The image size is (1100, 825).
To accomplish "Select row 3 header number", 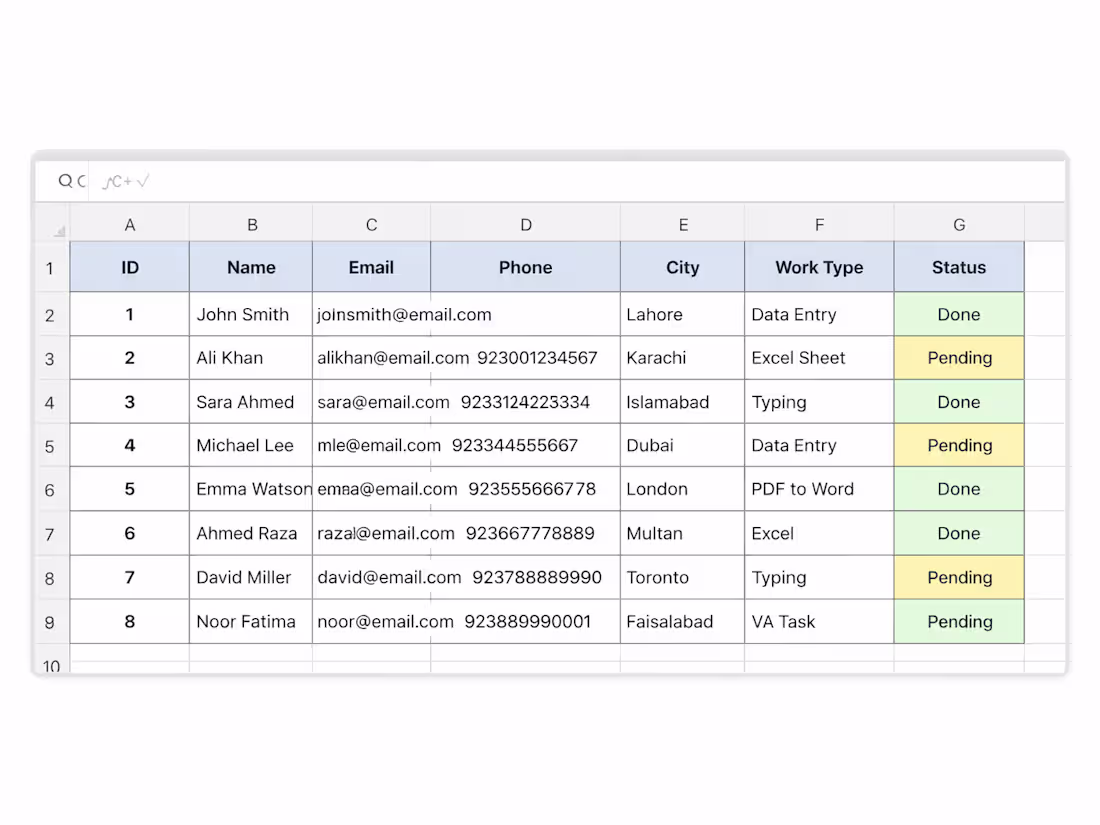I will click(x=50, y=358).
